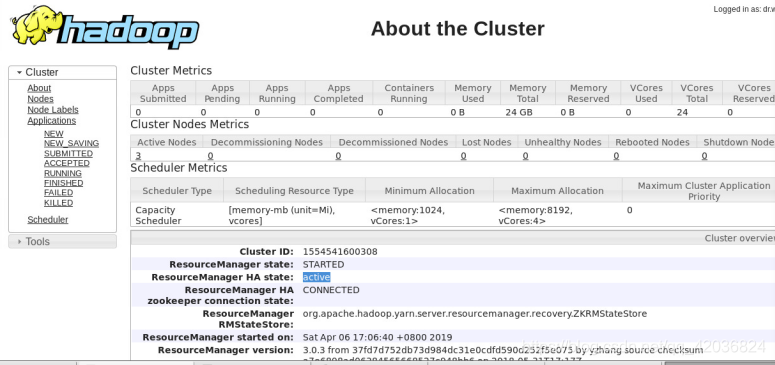Open the Nodes link in sidebar
The image size is (775, 365).
(x=40, y=99)
